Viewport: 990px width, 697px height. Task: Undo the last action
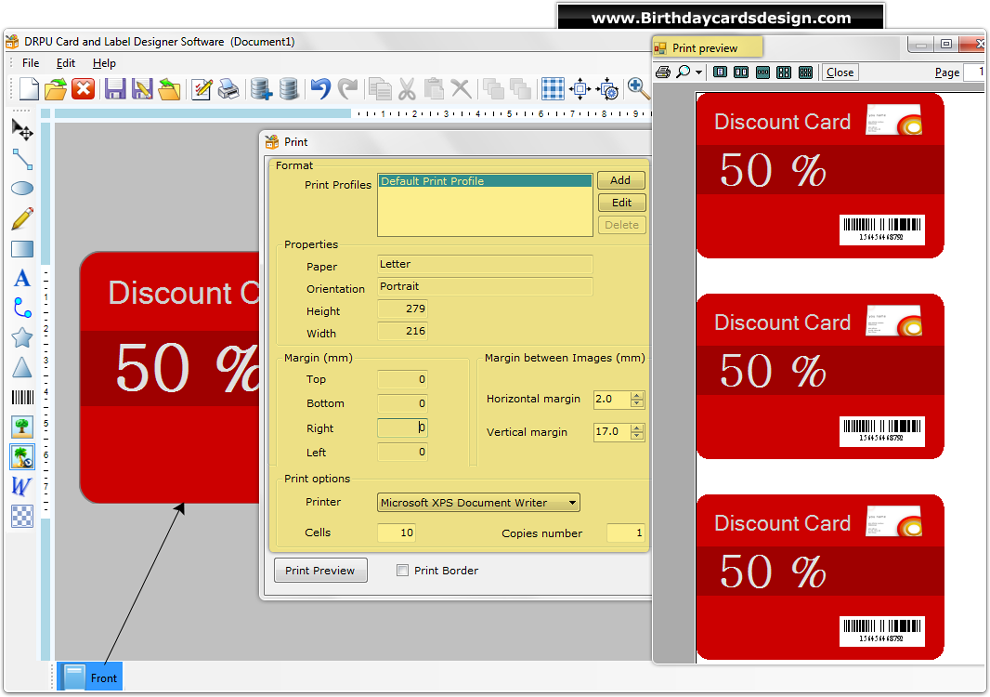tap(321, 89)
